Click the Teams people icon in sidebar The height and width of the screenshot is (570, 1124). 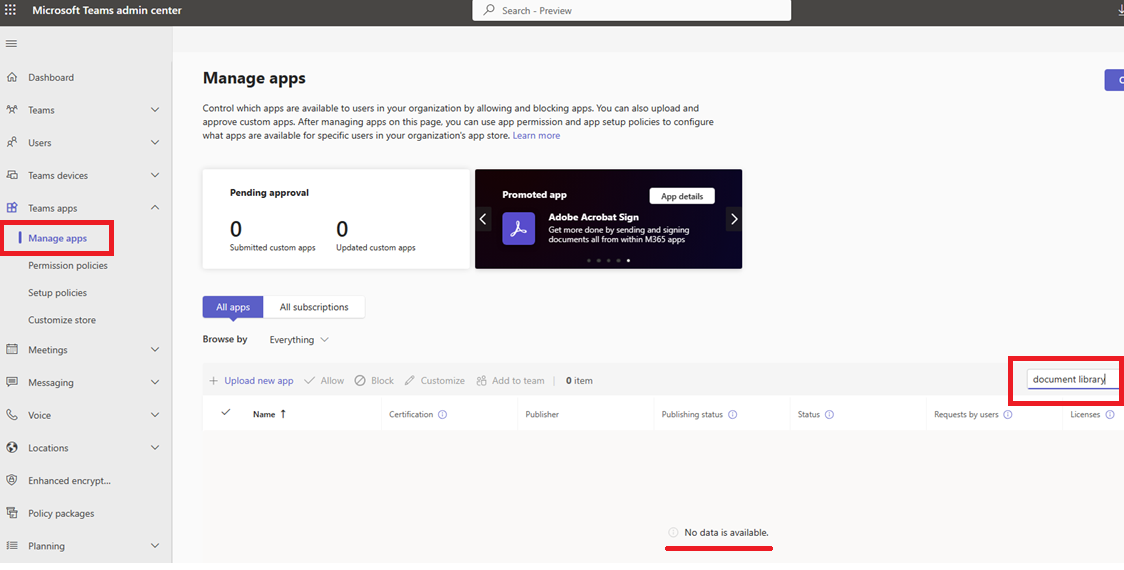point(11,110)
